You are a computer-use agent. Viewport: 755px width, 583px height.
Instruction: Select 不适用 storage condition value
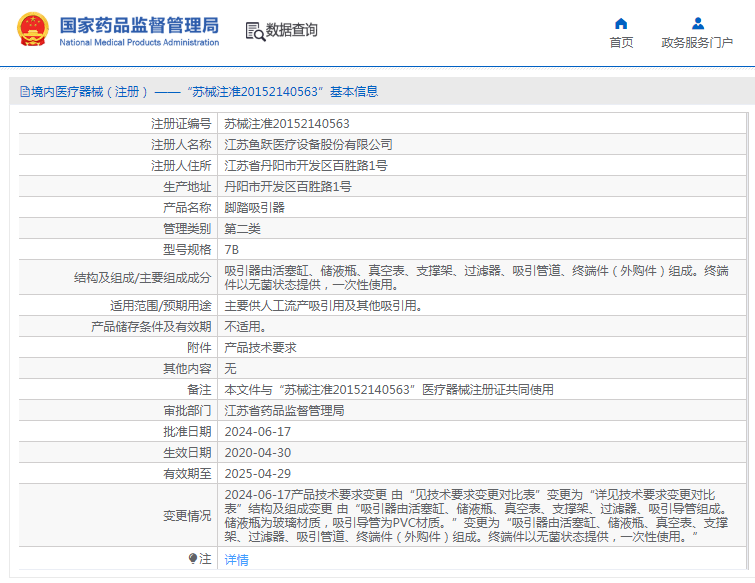pos(246,327)
